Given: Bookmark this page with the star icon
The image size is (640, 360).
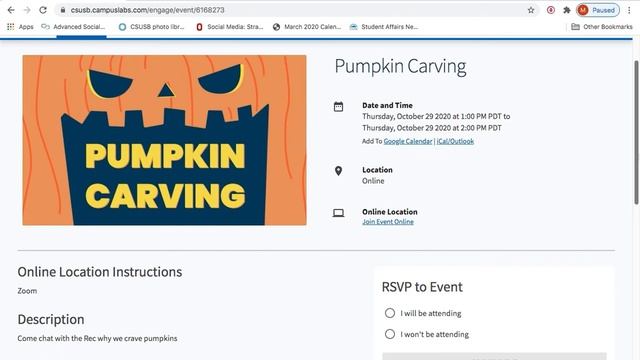Looking at the screenshot, I should [x=531, y=10].
